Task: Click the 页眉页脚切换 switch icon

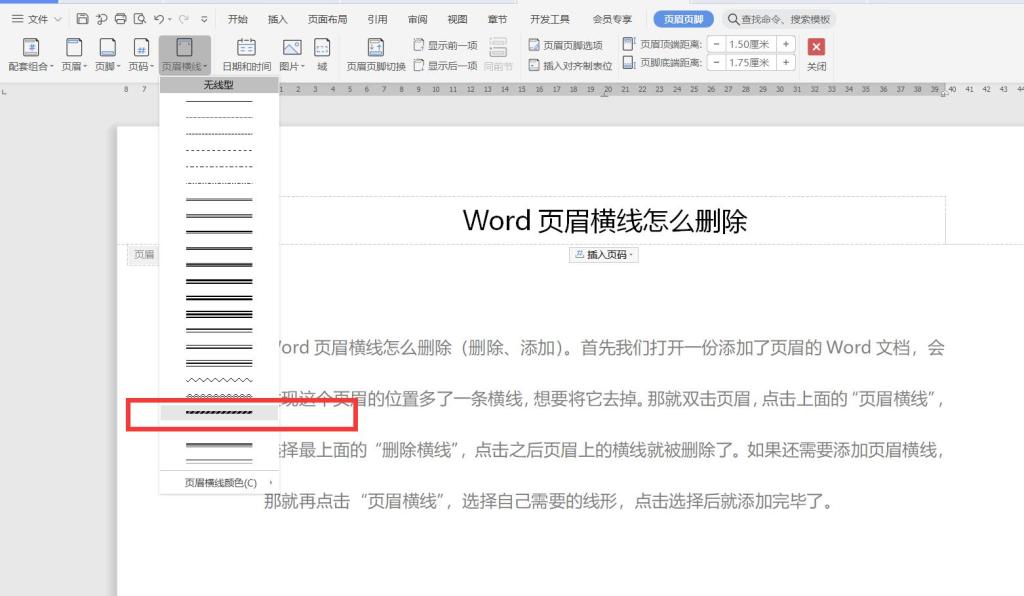Action: (376, 48)
